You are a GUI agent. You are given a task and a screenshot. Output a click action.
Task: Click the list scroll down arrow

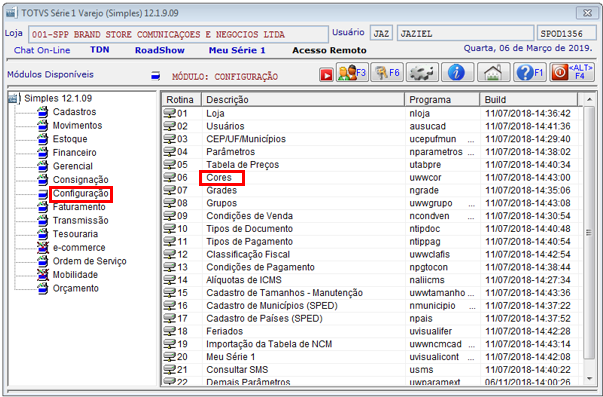(589, 379)
